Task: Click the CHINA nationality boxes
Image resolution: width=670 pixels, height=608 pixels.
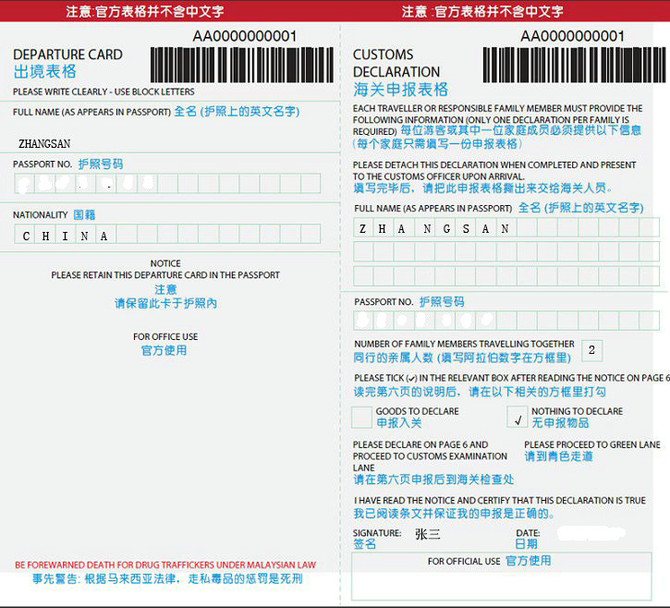Action: click(x=168, y=234)
